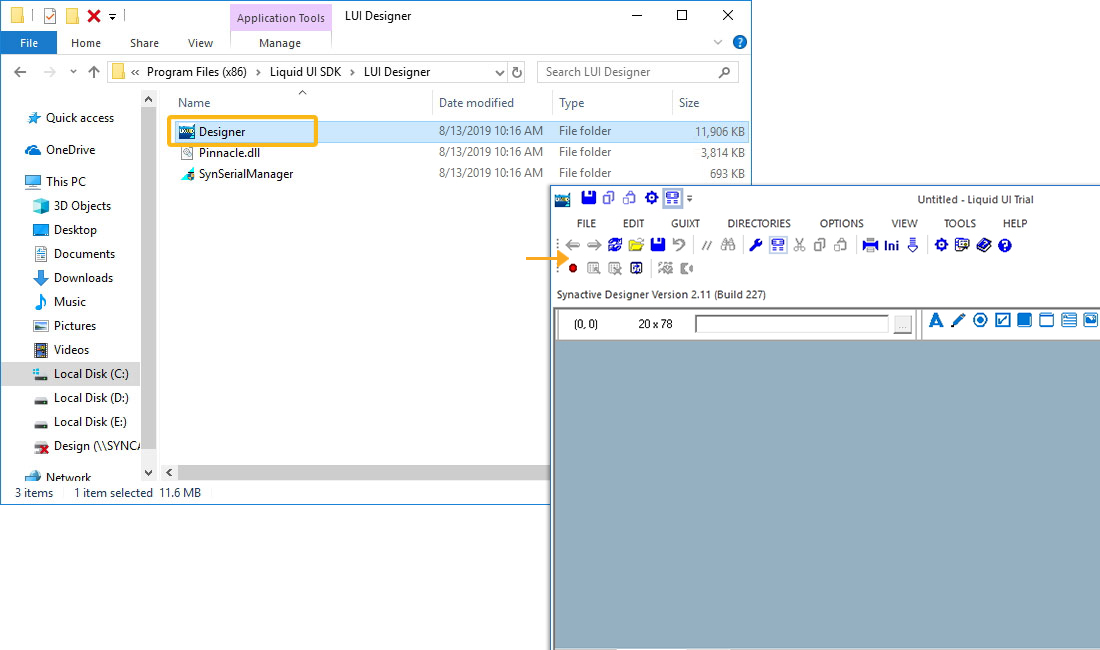
Task: Click the copy icon in Designer's main toolbar
Action: (x=819, y=245)
